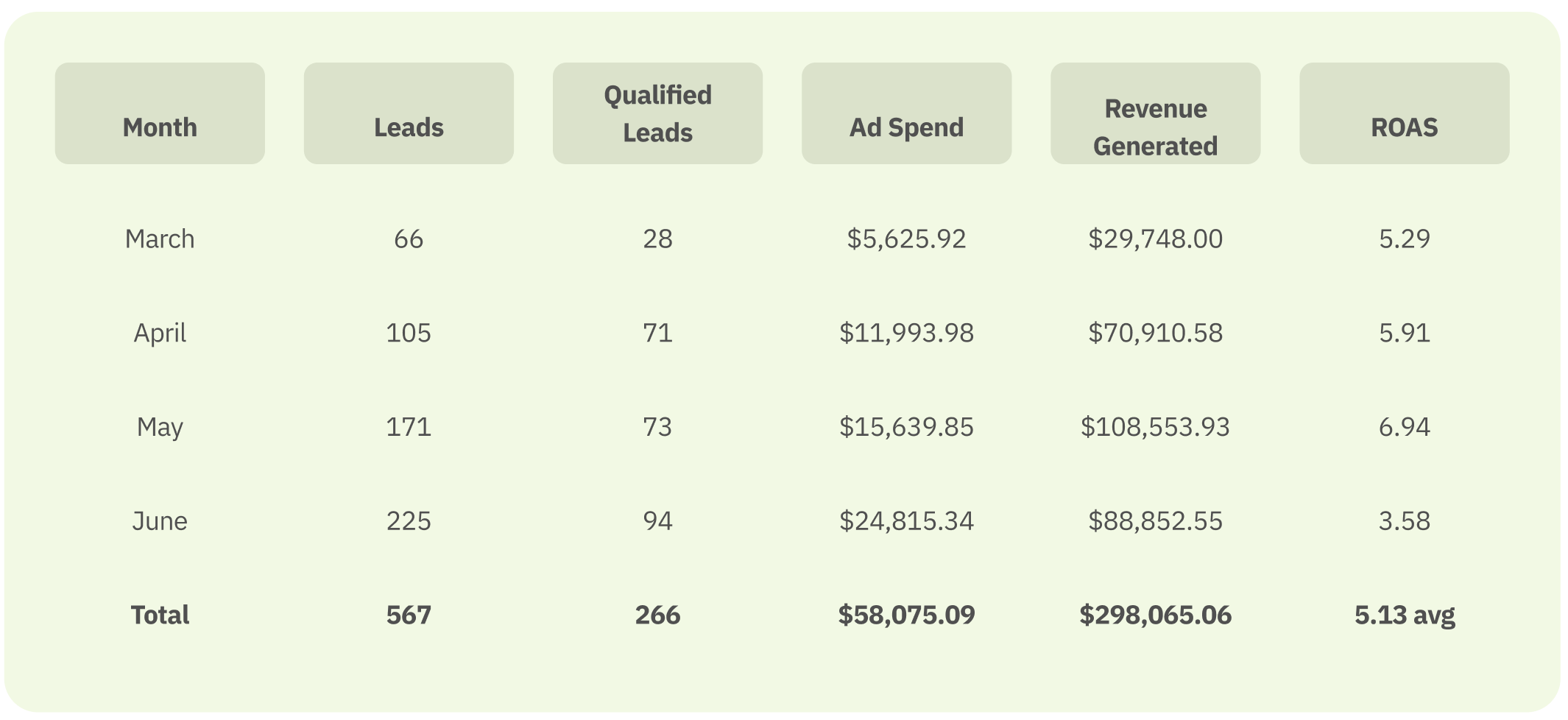Screen dimensions: 1568x720
Task: Click the Revenue Generated header
Action: (x=1155, y=113)
